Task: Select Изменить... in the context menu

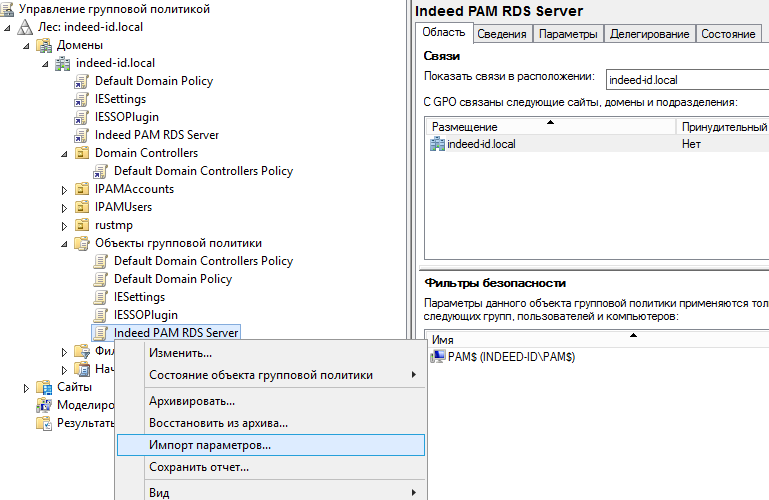Action: coord(180,353)
